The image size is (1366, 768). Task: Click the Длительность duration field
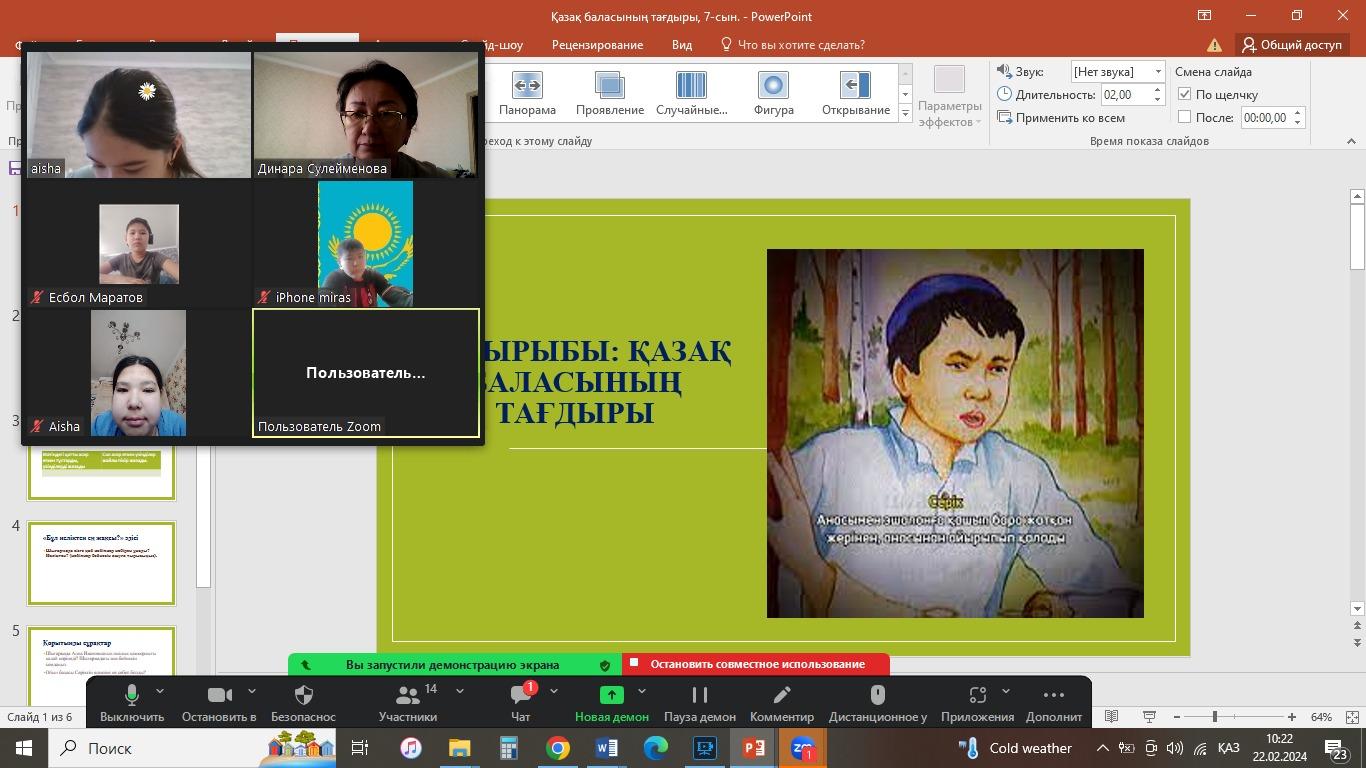click(1125, 94)
